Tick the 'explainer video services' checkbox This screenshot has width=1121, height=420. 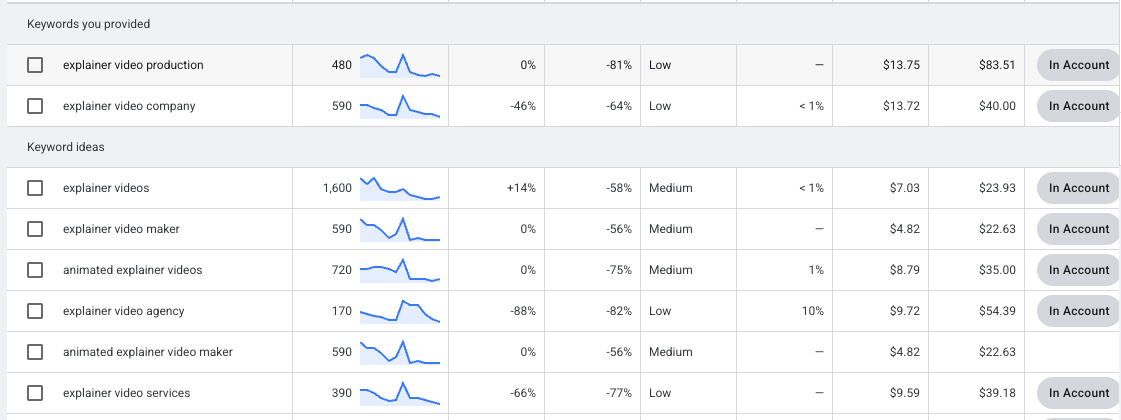point(35,393)
